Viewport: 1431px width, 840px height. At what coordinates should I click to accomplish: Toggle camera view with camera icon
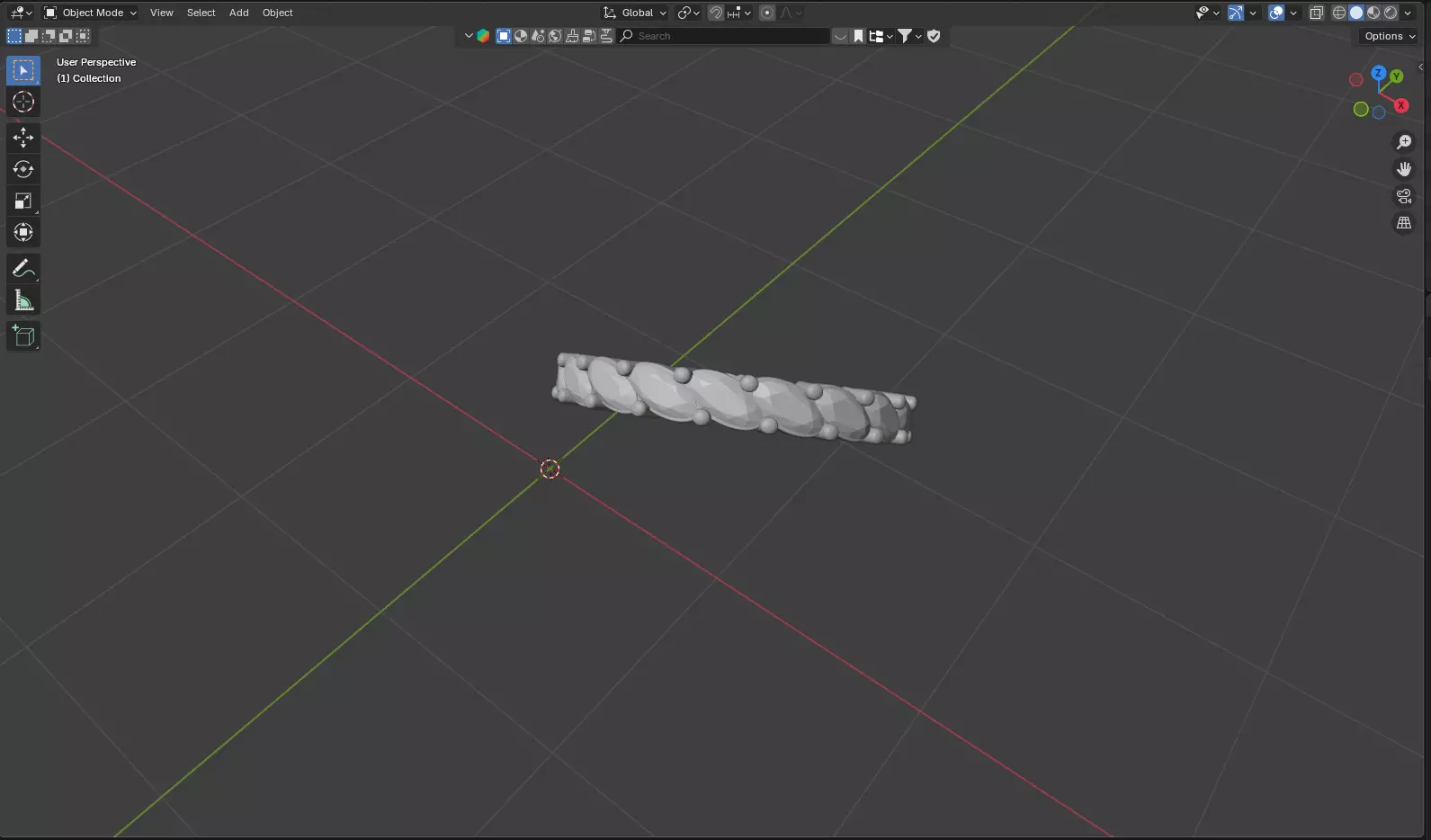[x=1403, y=196]
